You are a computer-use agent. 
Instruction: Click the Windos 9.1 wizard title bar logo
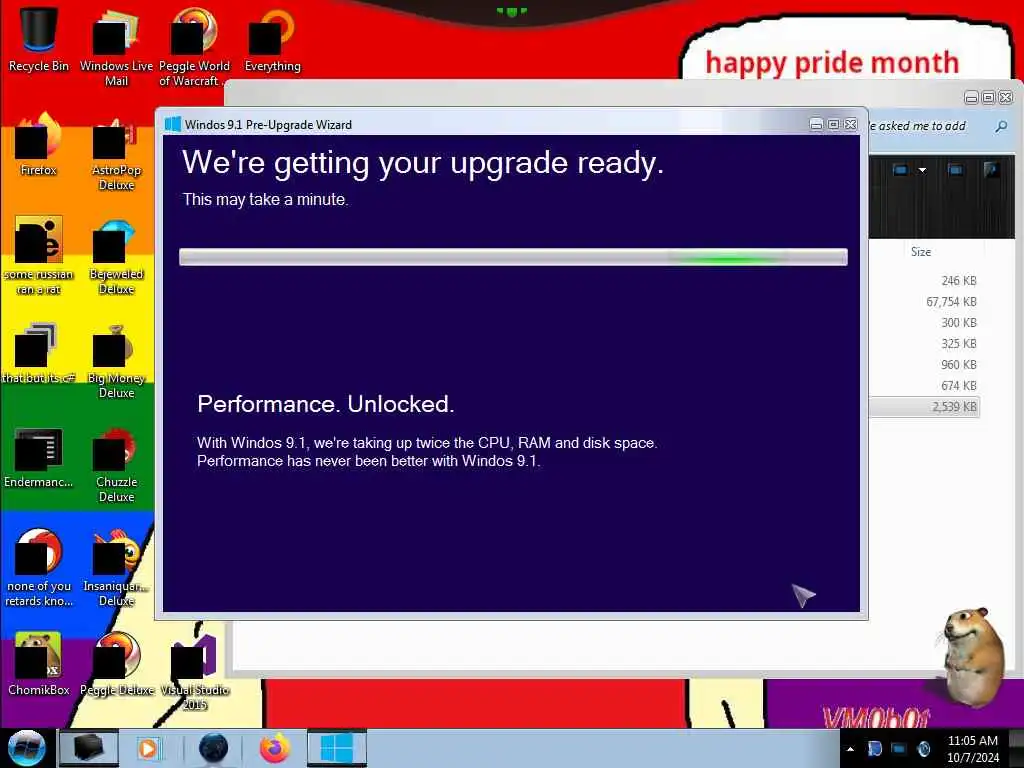click(172, 124)
